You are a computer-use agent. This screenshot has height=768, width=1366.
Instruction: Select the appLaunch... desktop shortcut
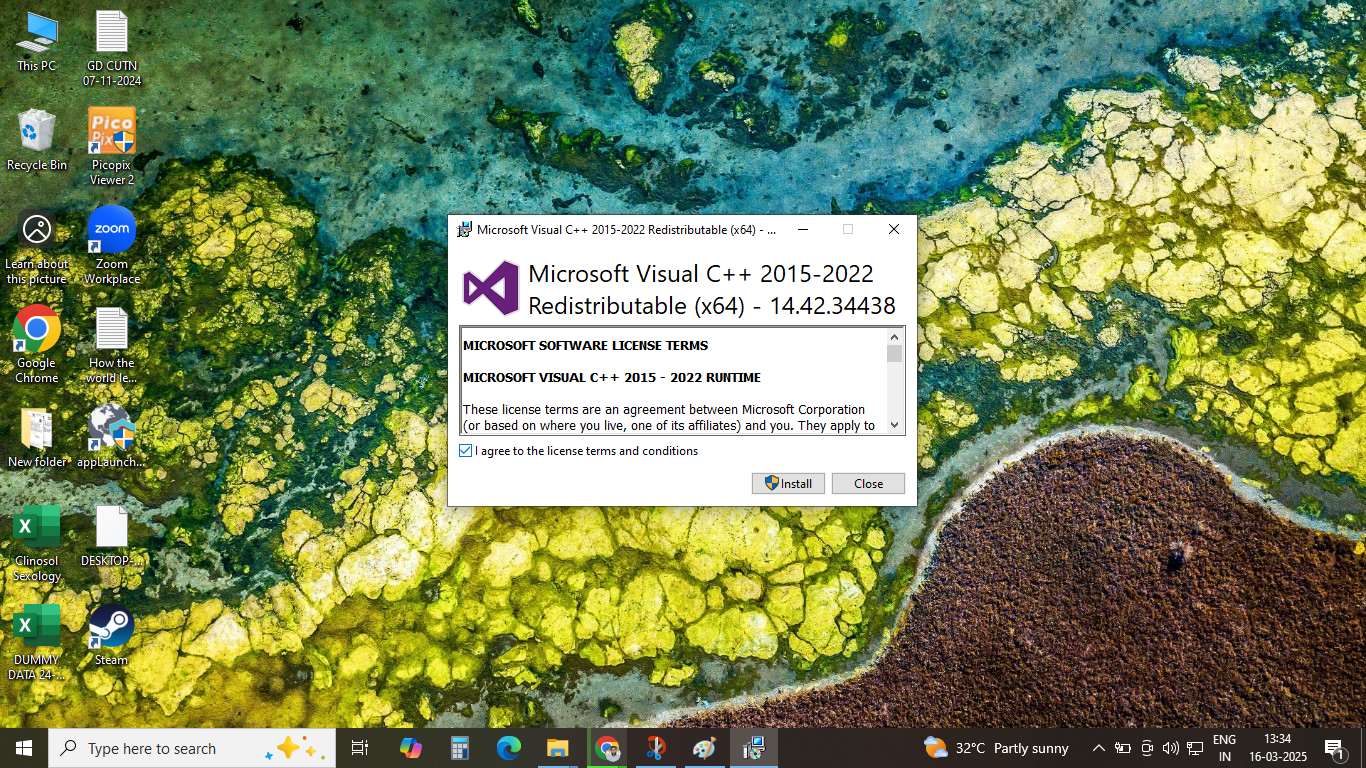click(112, 437)
